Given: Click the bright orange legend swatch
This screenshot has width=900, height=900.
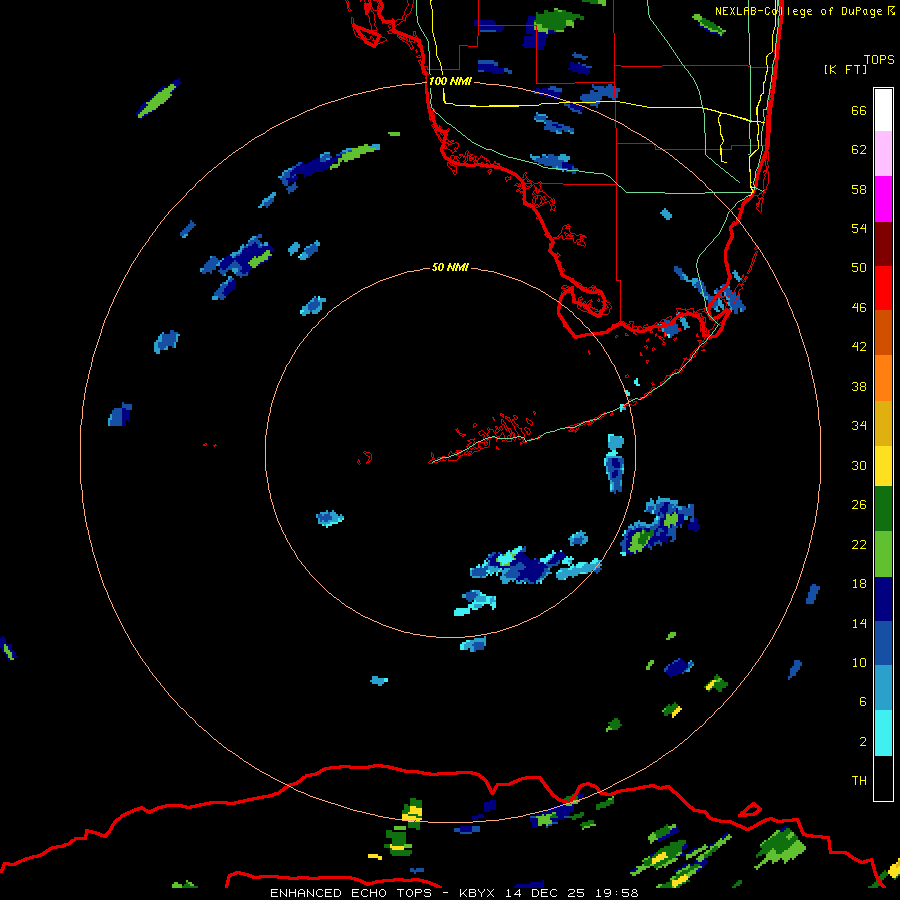Looking at the screenshot, I should [883, 378].
